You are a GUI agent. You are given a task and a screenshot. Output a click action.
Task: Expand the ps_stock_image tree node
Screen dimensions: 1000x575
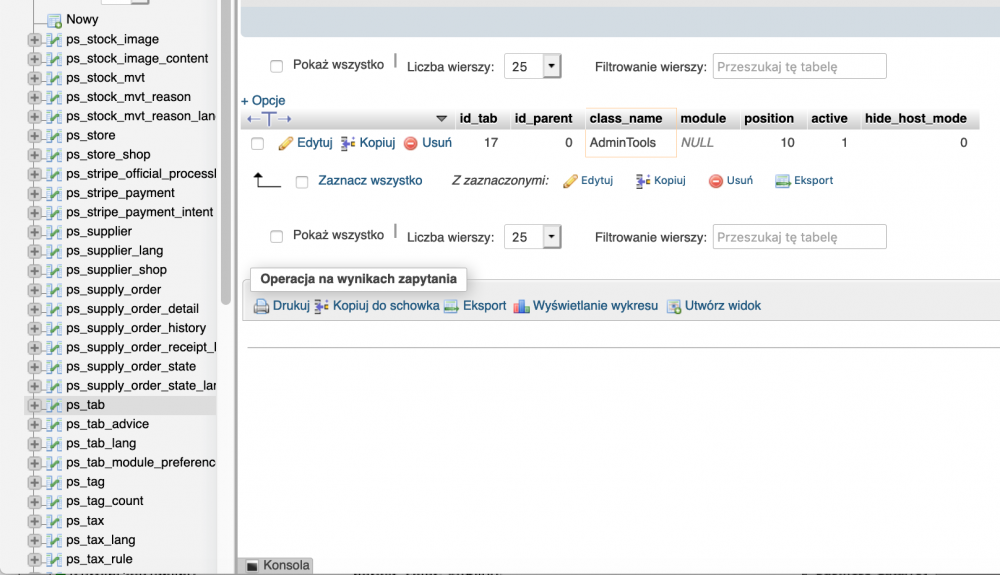[34, 40]
